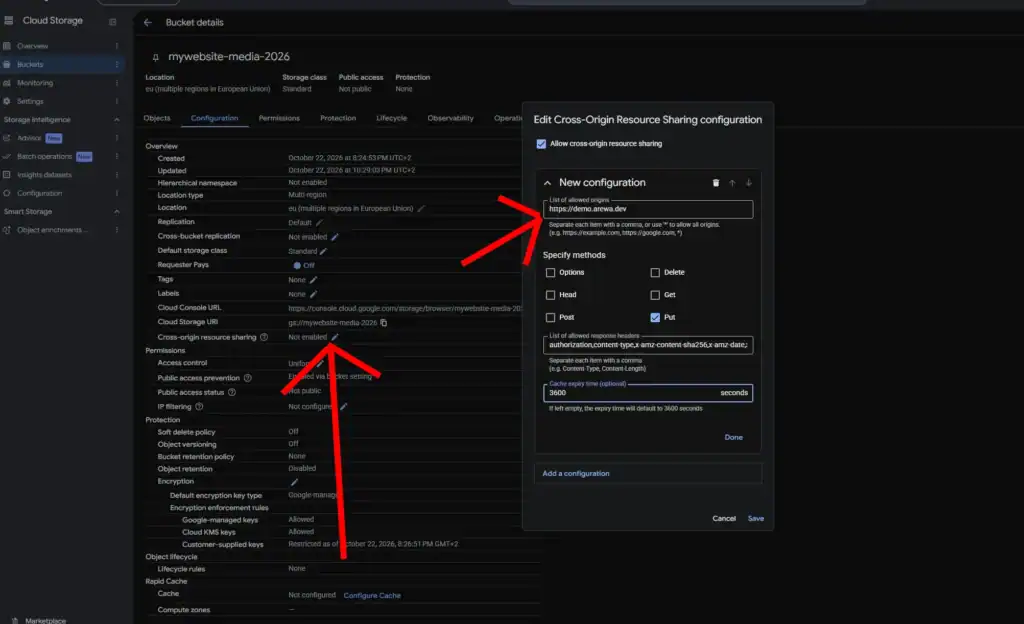The height and width of the screenshot is (624, 1024).
Task: Open the three-dot menu beside Advisor
Action: point(117,138)
